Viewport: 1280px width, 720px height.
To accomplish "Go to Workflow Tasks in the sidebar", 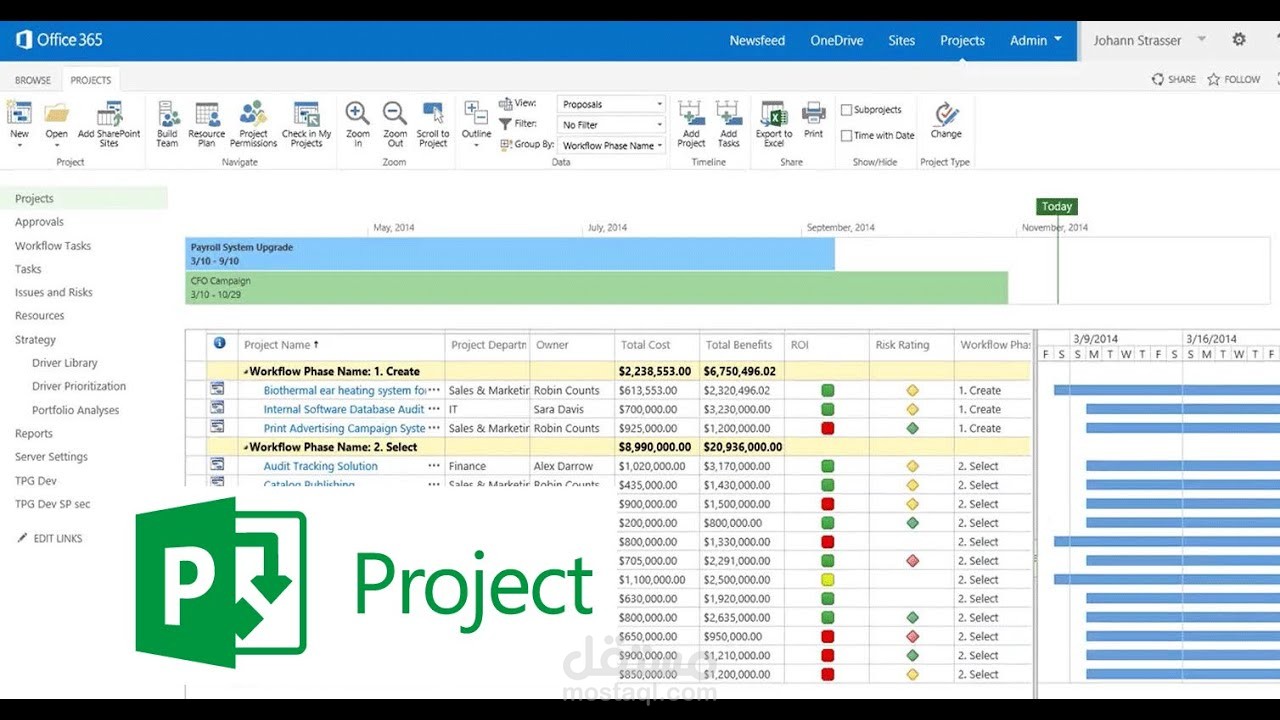I will click(x=53, y=246).
